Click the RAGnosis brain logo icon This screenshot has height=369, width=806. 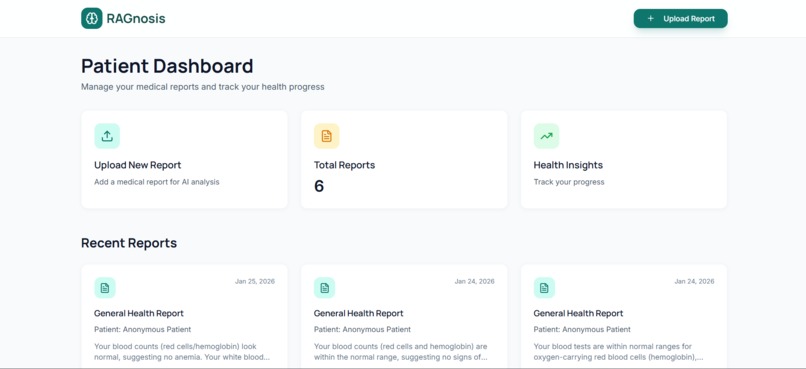[x=91, y=19]
